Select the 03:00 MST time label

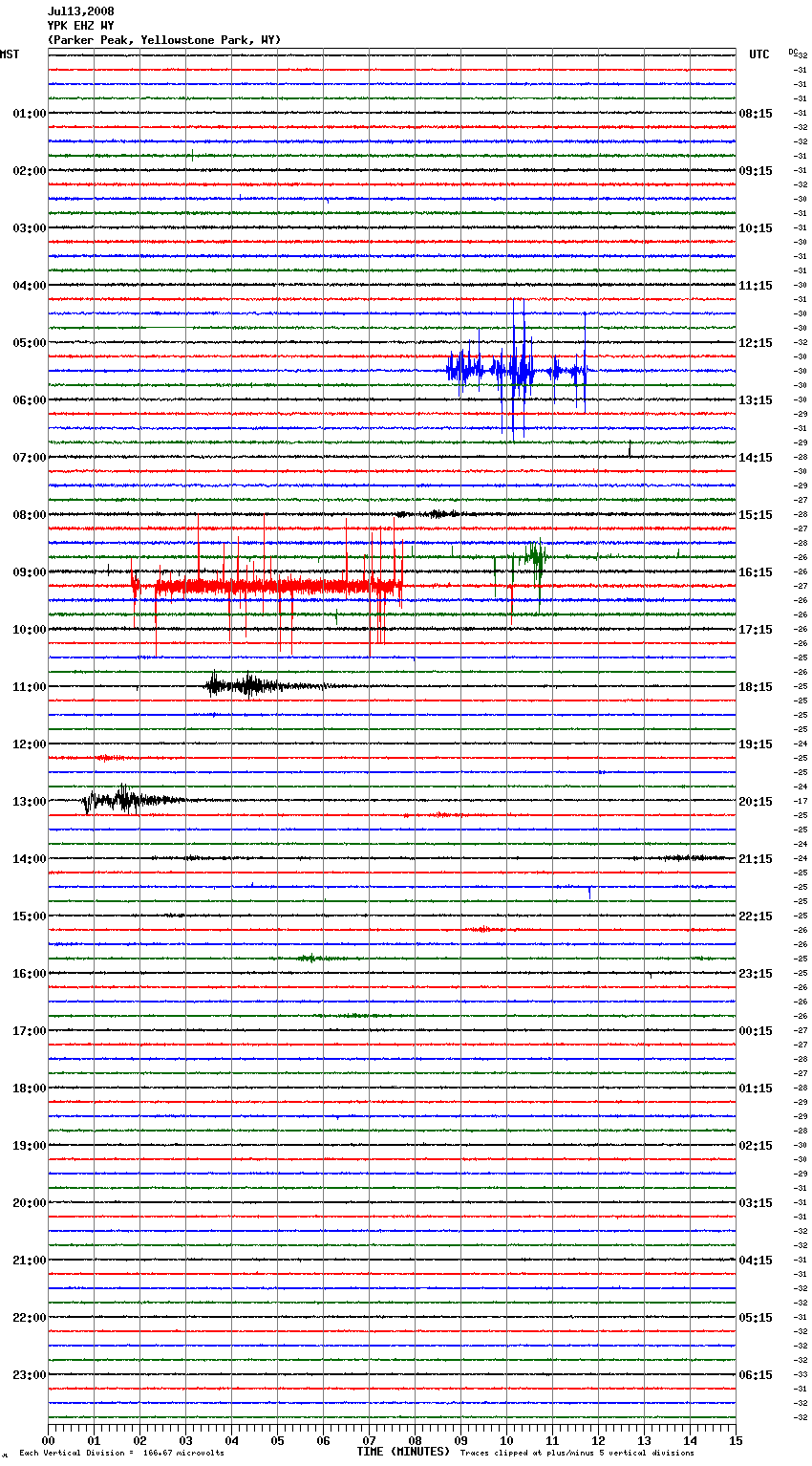pyautogui.click(x=29, y=228)
